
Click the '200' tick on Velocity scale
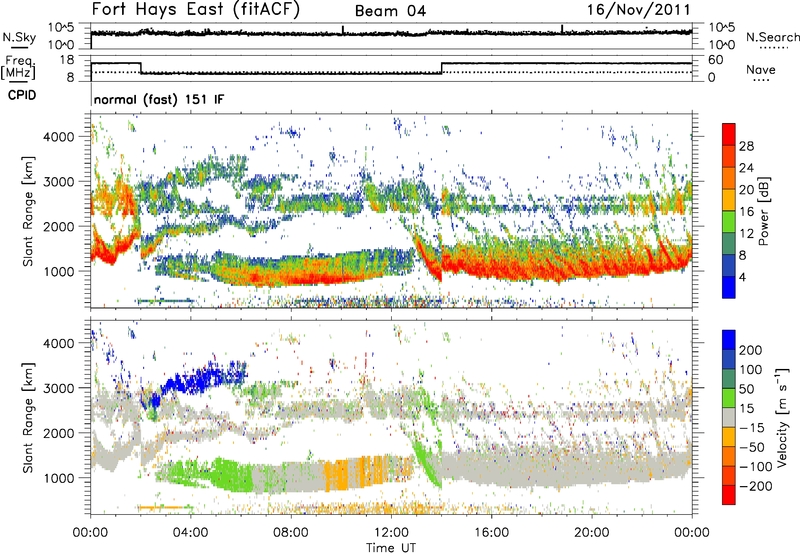[x=751, y=350]
